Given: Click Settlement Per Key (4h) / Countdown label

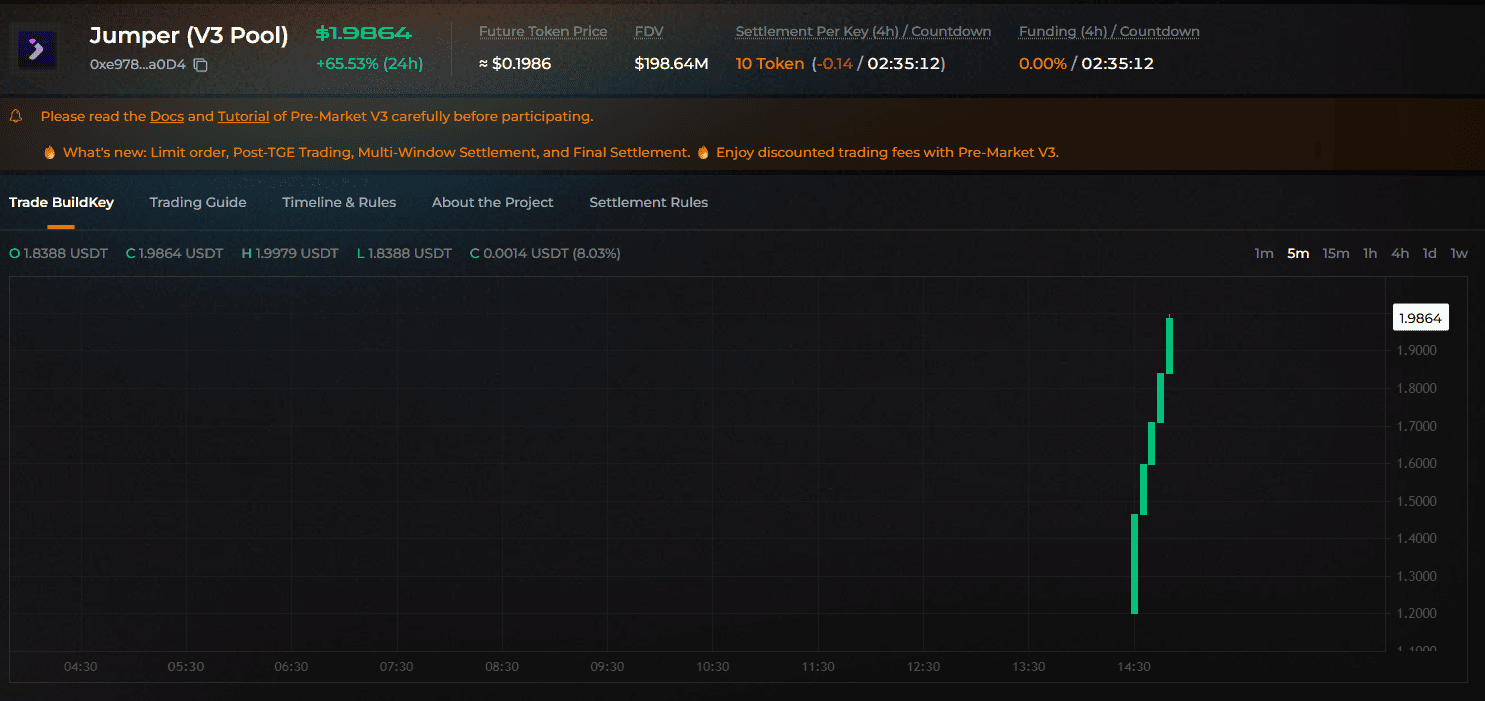Looking at the screenshot, I should tap(863, 31).
